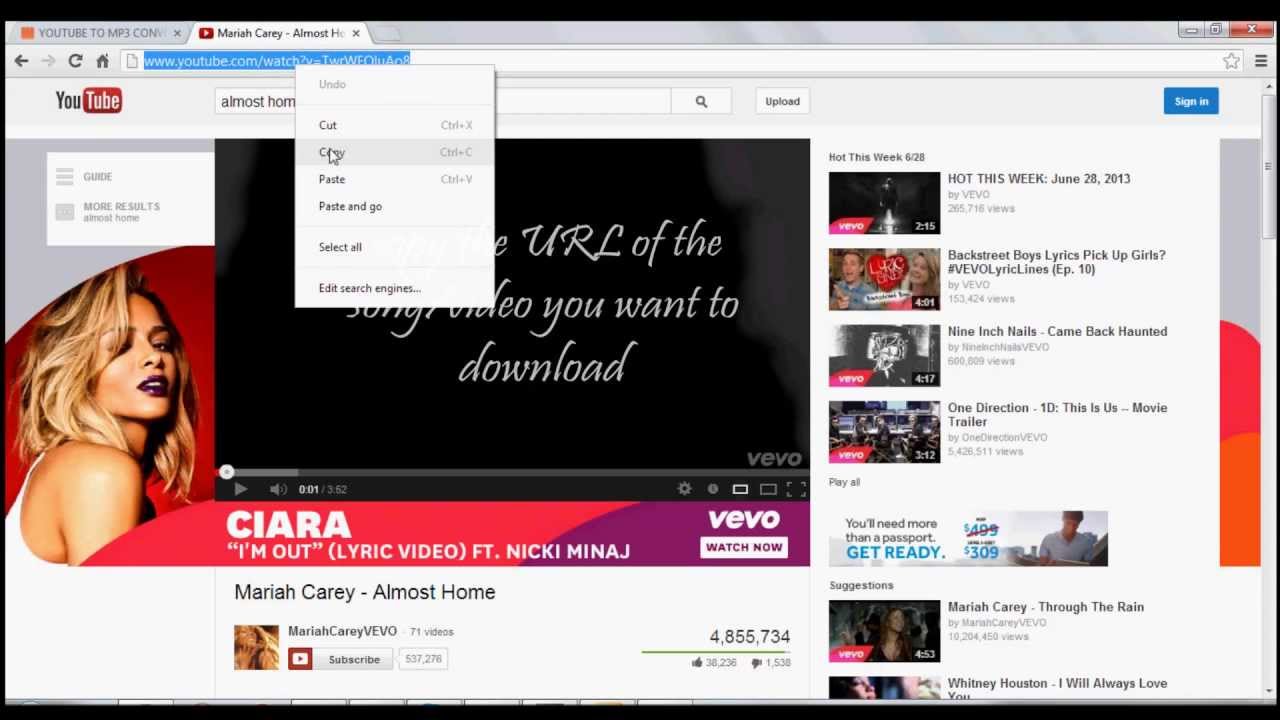1280x720 pixels.
Task: Click the GET READY passport advertisement
Action: 968,538
